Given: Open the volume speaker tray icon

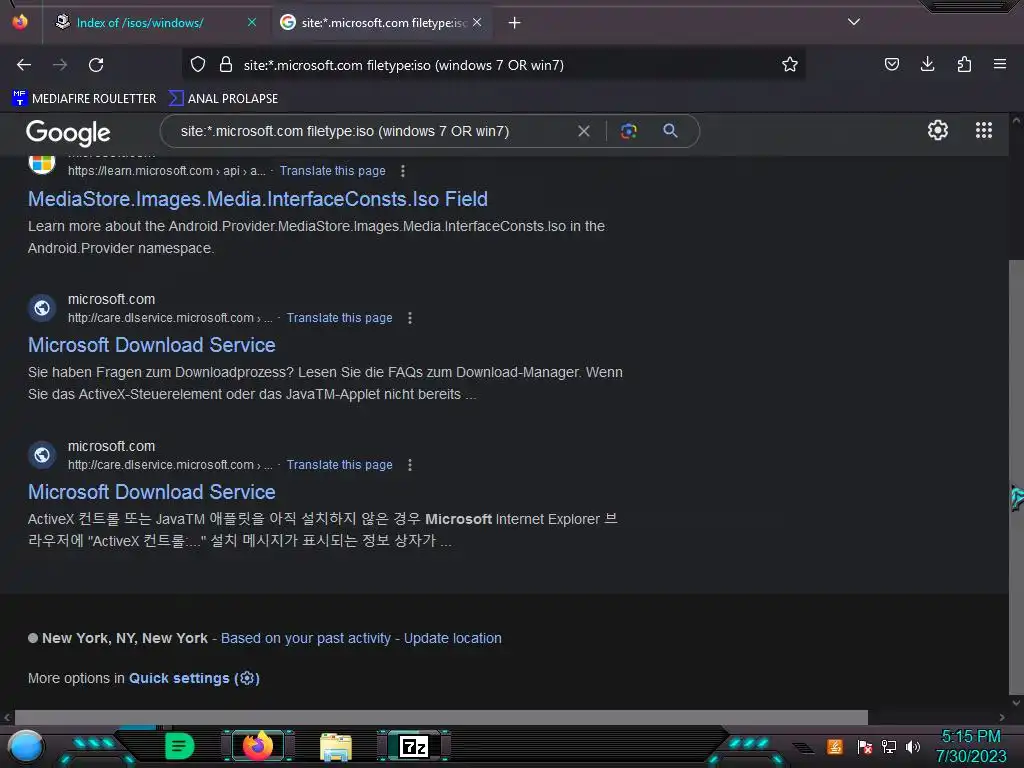Looking at the screenshot, I should (x=913, y=746).
